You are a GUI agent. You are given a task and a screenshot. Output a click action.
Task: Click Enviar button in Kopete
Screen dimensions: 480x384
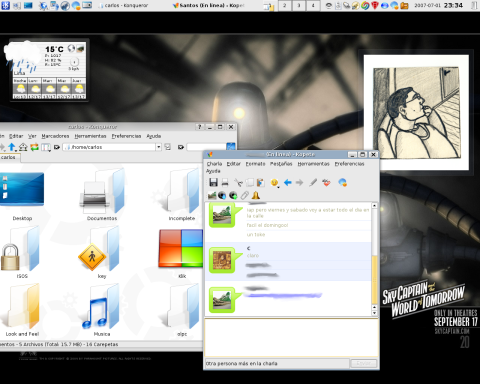tap(364, 363)
